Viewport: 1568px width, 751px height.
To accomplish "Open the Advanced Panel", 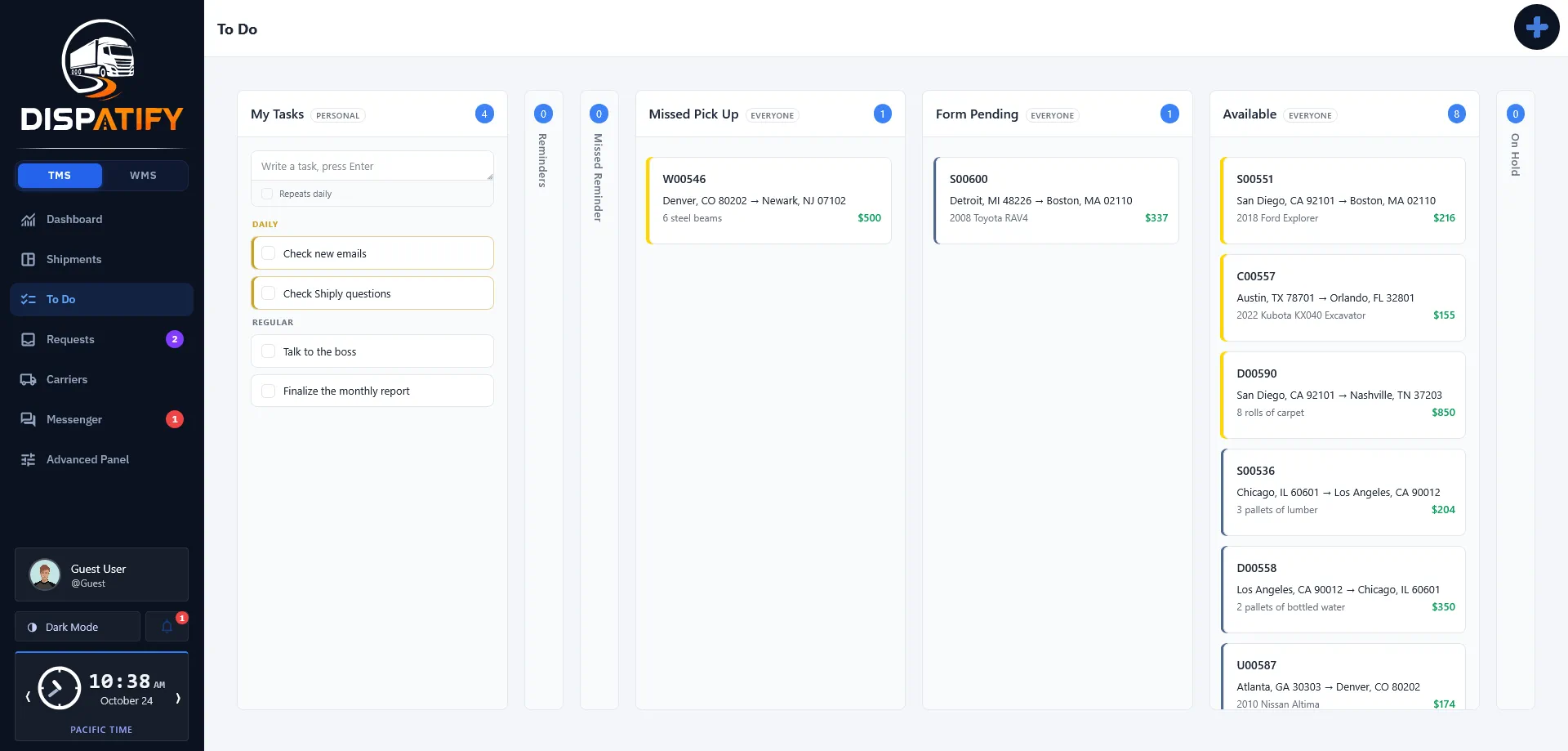I will click(x=101, y=459).
